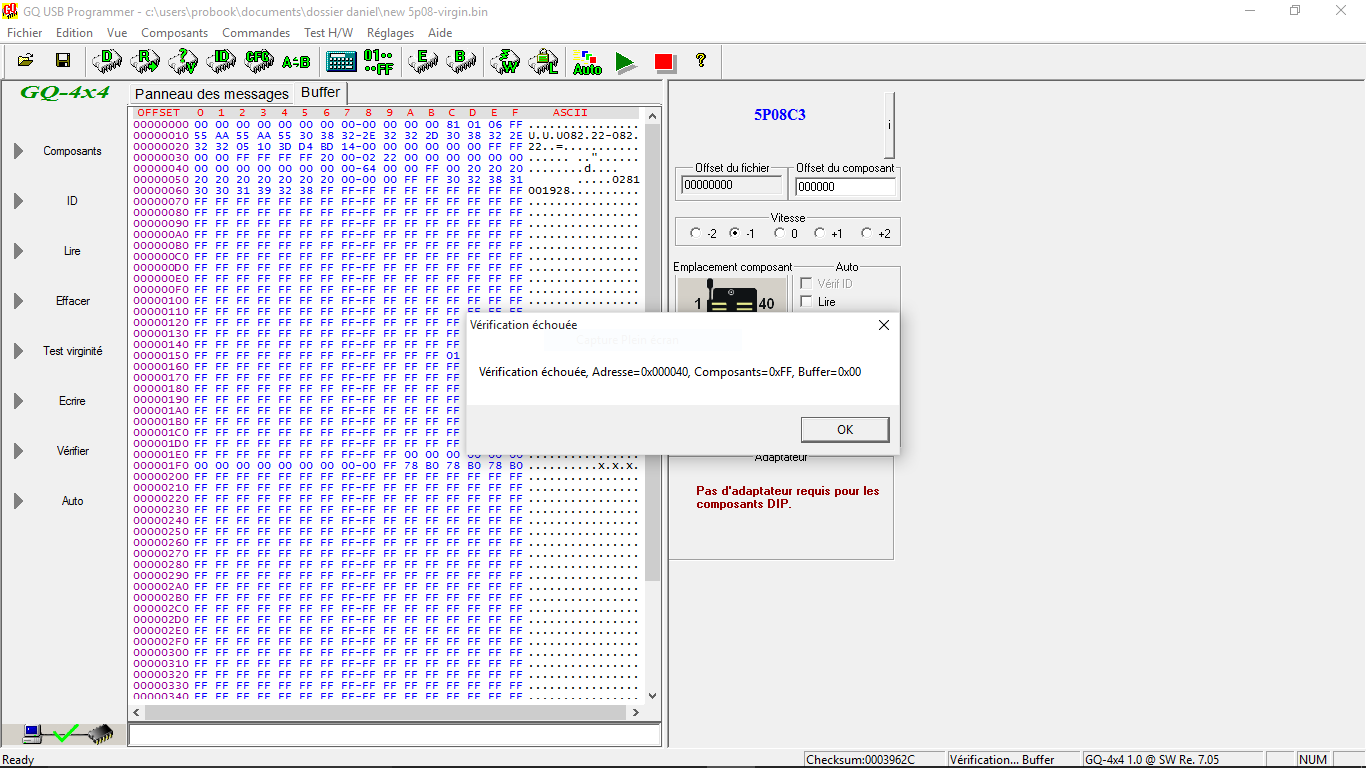This screenshot has width=1366, height=768.
Task: Open the Réglages menu
Action: click(x=390, y=33)
